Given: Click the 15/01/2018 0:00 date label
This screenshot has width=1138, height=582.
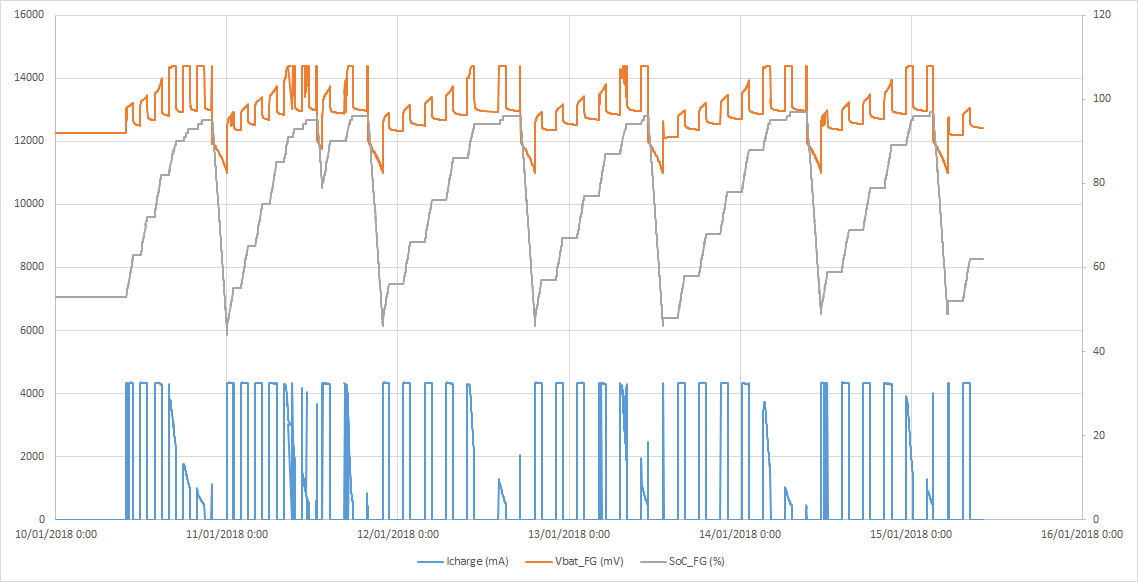Looking at the screenshot, I should pos(911,535).
